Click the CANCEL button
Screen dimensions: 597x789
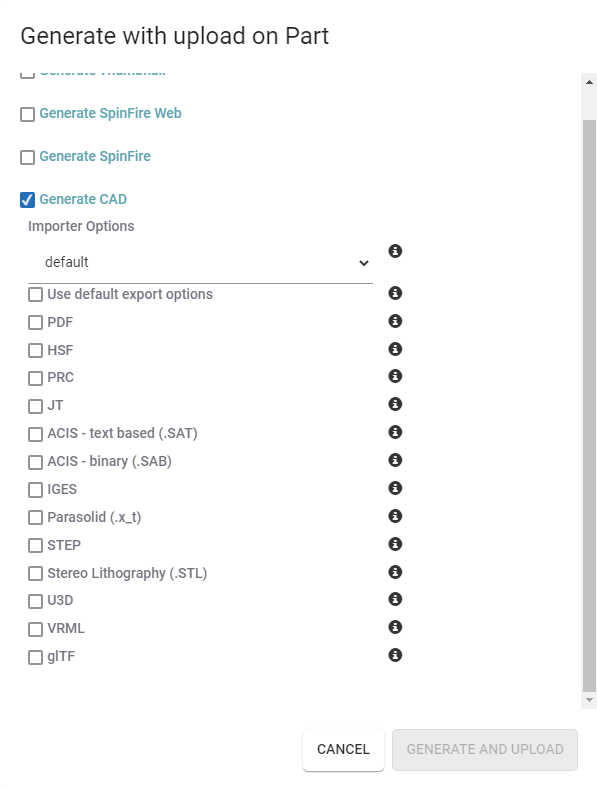(x=343, y=749)
